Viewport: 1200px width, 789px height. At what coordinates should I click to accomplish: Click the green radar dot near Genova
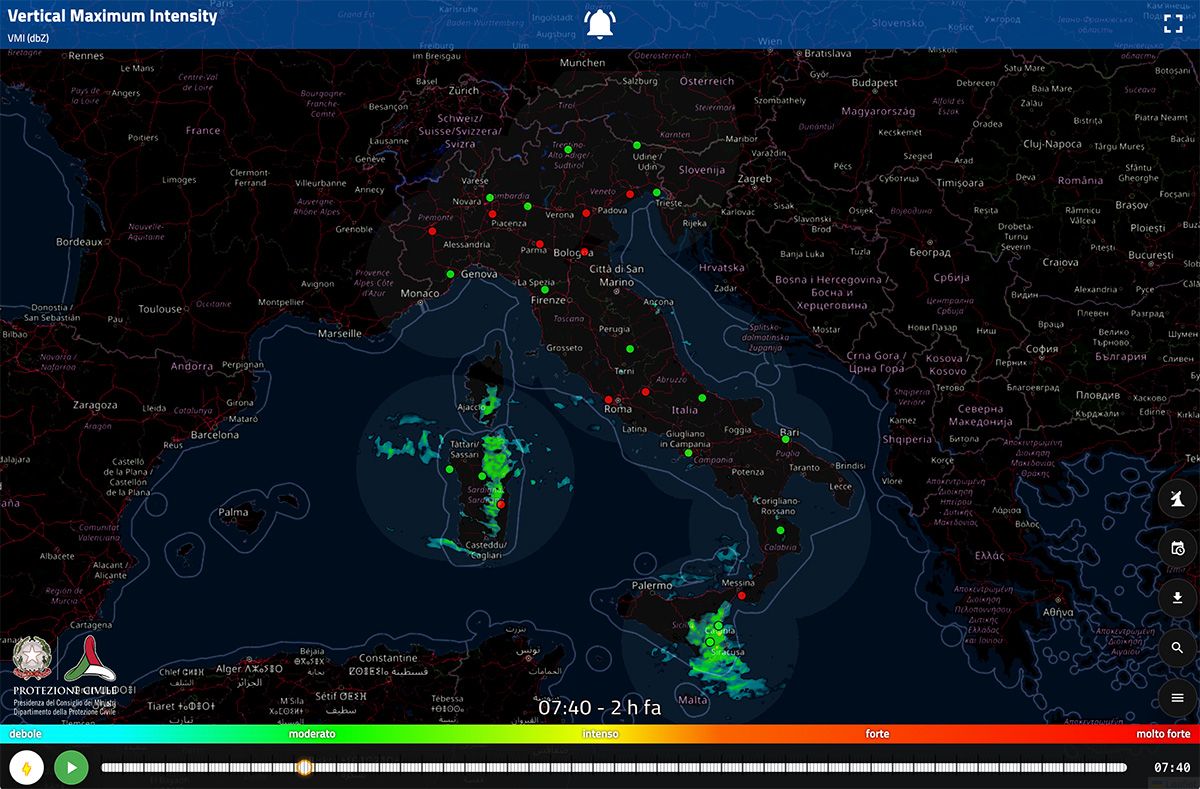point(450,274)
